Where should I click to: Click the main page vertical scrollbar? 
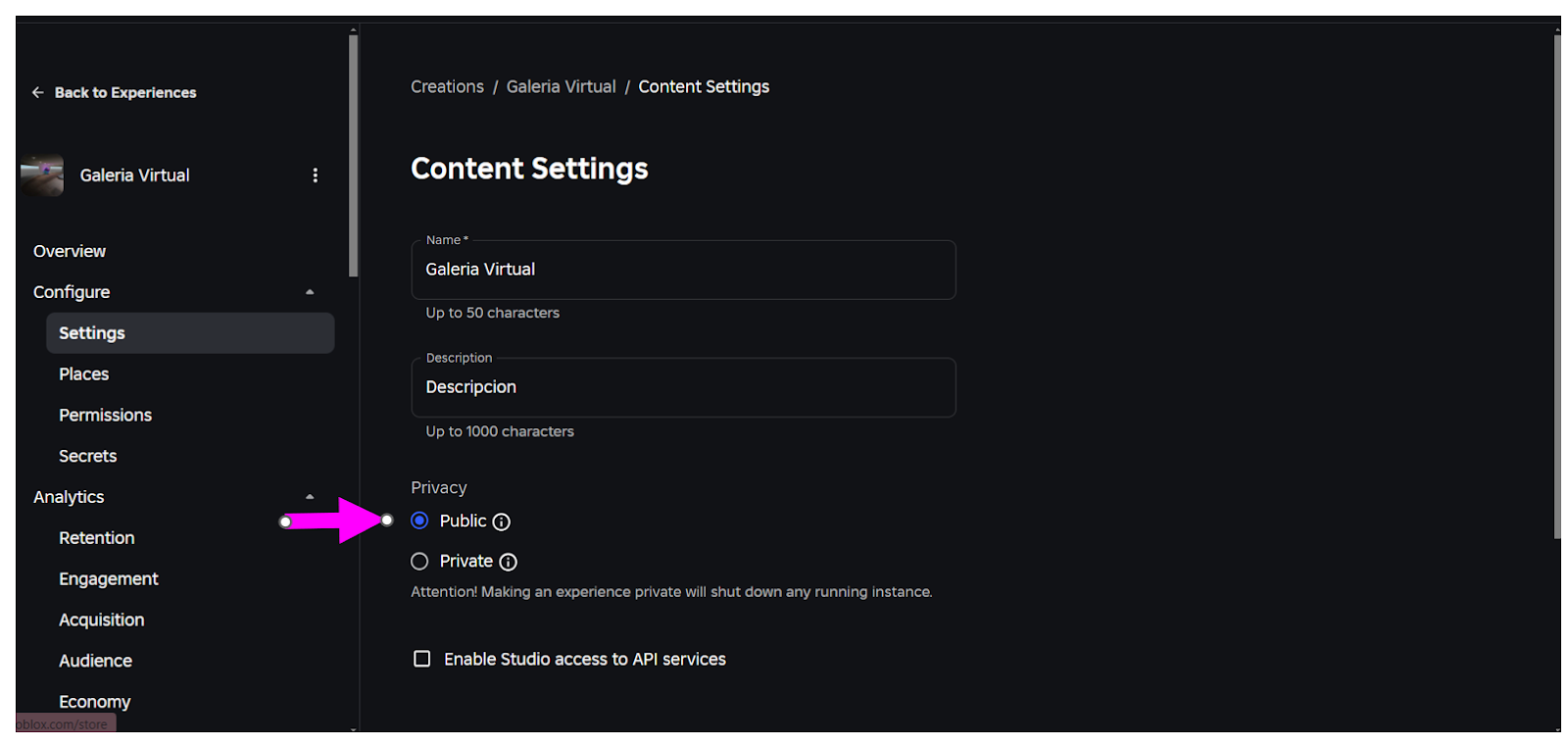point(1557,286)
